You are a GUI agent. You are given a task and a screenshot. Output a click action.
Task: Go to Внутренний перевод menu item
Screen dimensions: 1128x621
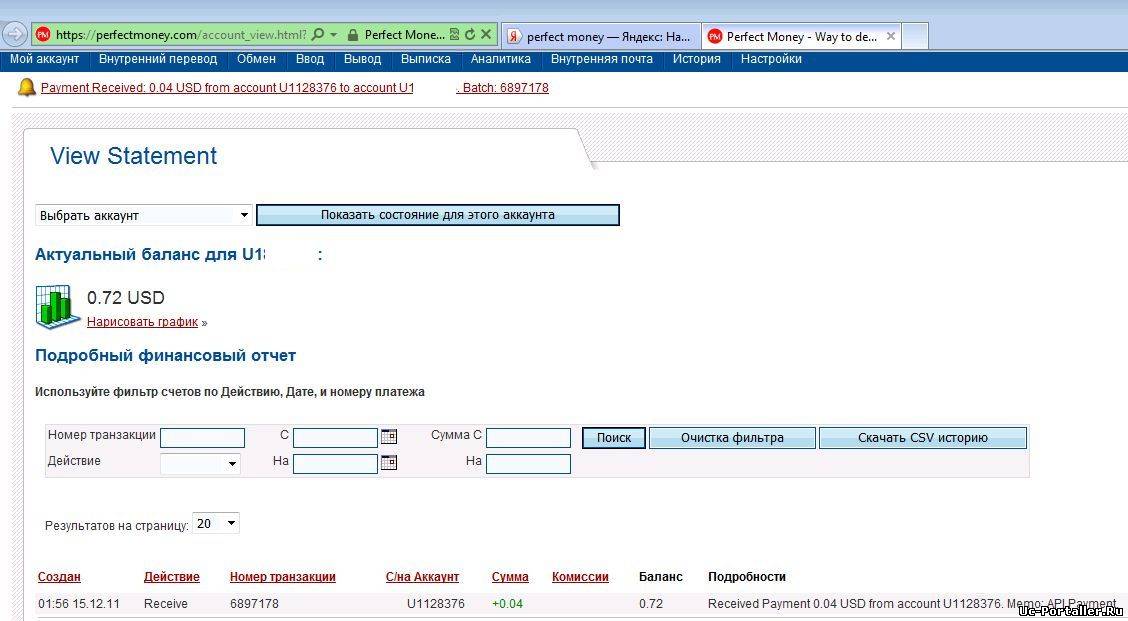pyautogui.click(x=158, y=59)
